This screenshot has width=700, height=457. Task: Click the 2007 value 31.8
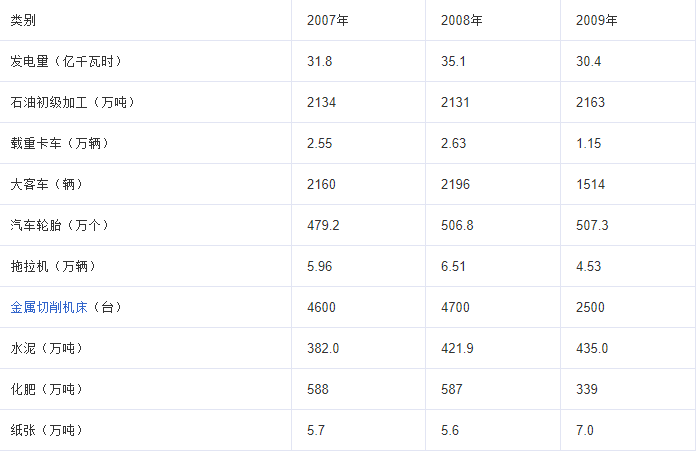pos(320,61)
